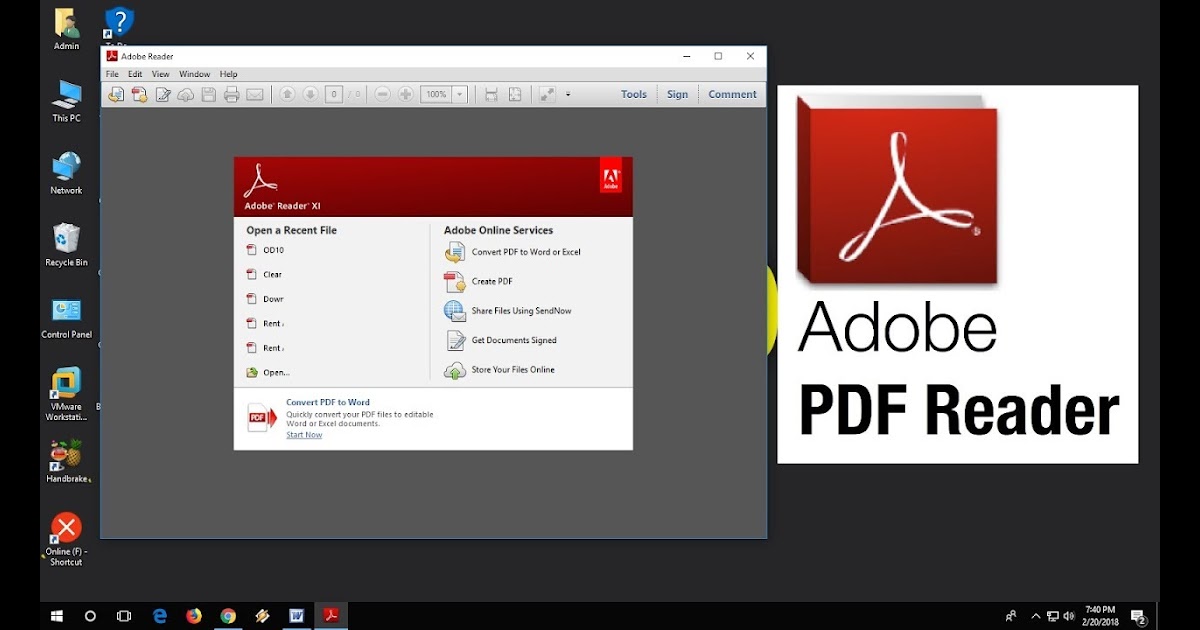Viewport: 1200px width, 630px height.
Task: Click the 100% zoom value field
Action: (436, 94)
